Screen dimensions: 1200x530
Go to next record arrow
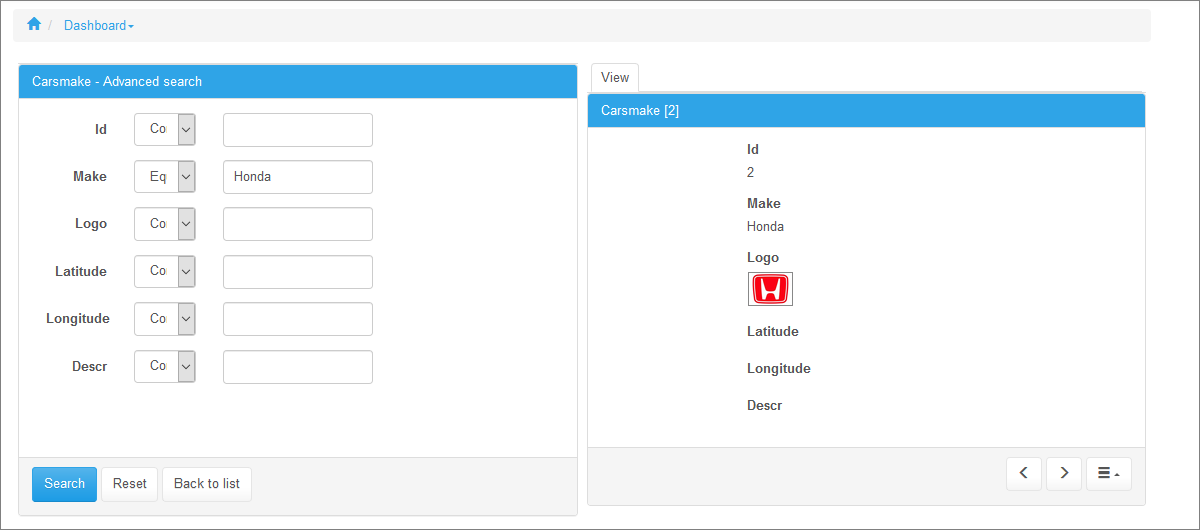[x=1064, y=473]
